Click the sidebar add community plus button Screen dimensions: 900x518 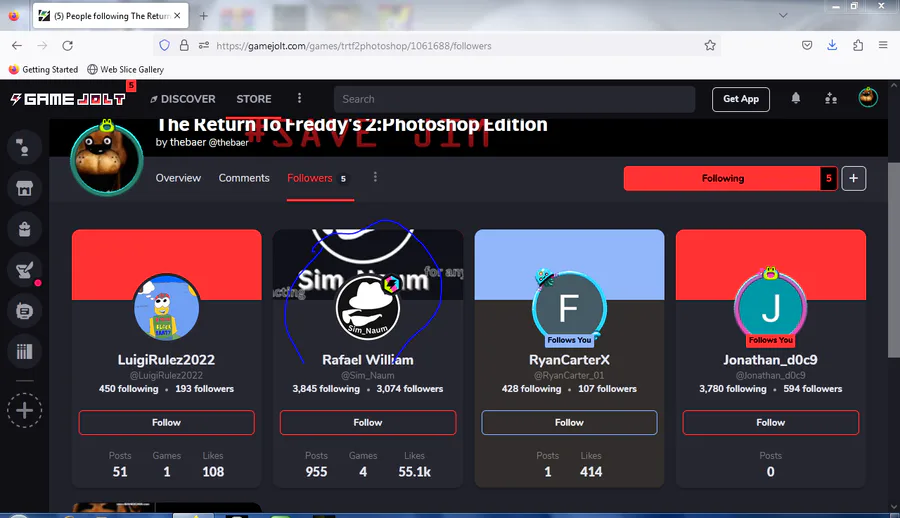(x=24, y=410)
